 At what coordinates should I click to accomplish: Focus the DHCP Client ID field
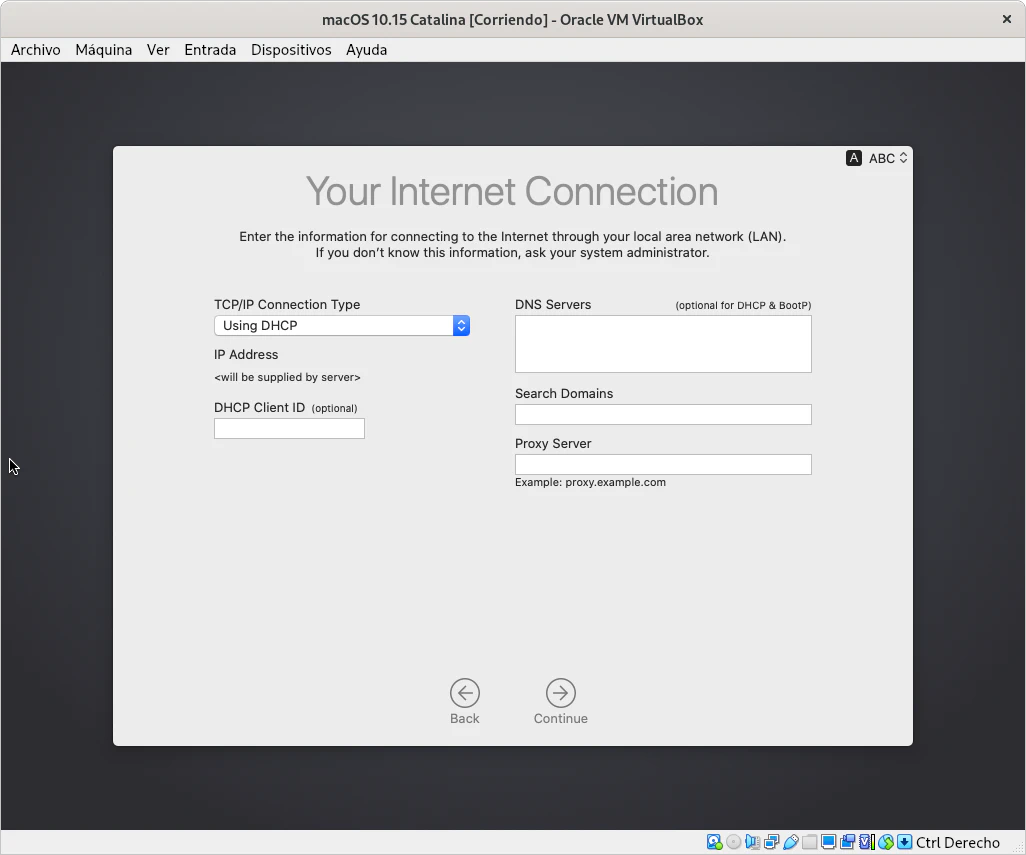pyautogui.click(x=289, y=429)
